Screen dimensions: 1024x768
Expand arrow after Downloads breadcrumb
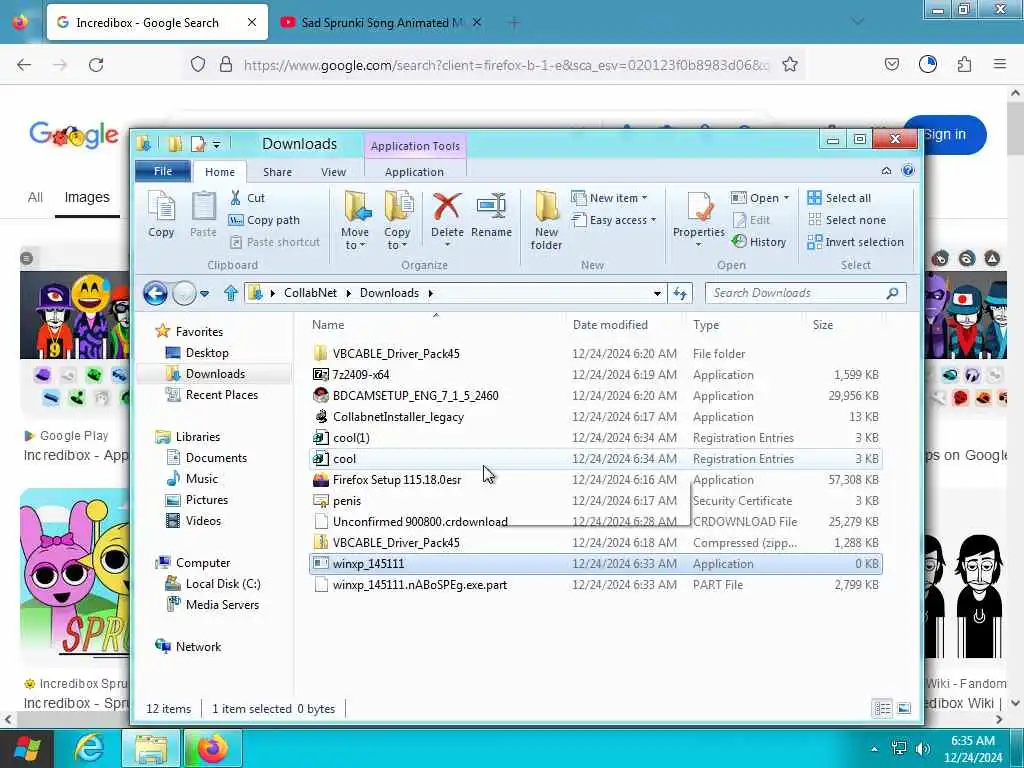click(430, 293)
